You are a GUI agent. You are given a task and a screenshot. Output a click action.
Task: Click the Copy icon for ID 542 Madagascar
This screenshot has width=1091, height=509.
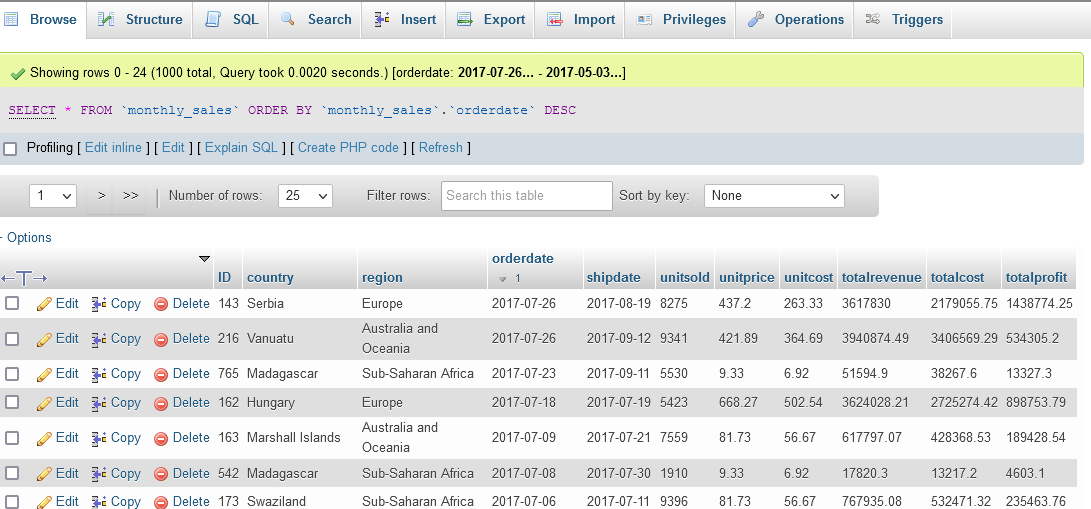pyautogui.click(x=99, y=474)
